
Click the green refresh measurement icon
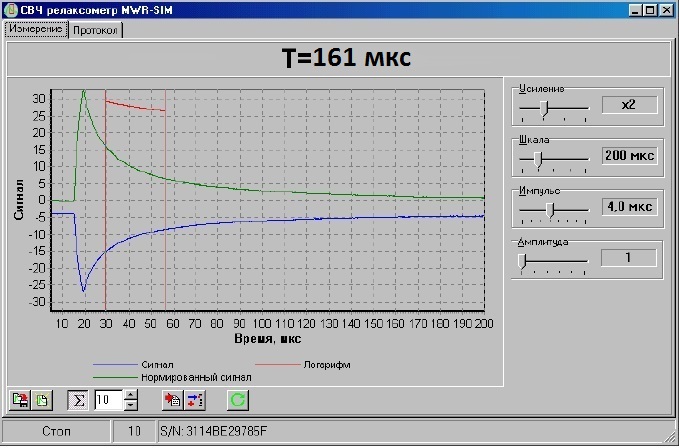(x=237, y=400)
